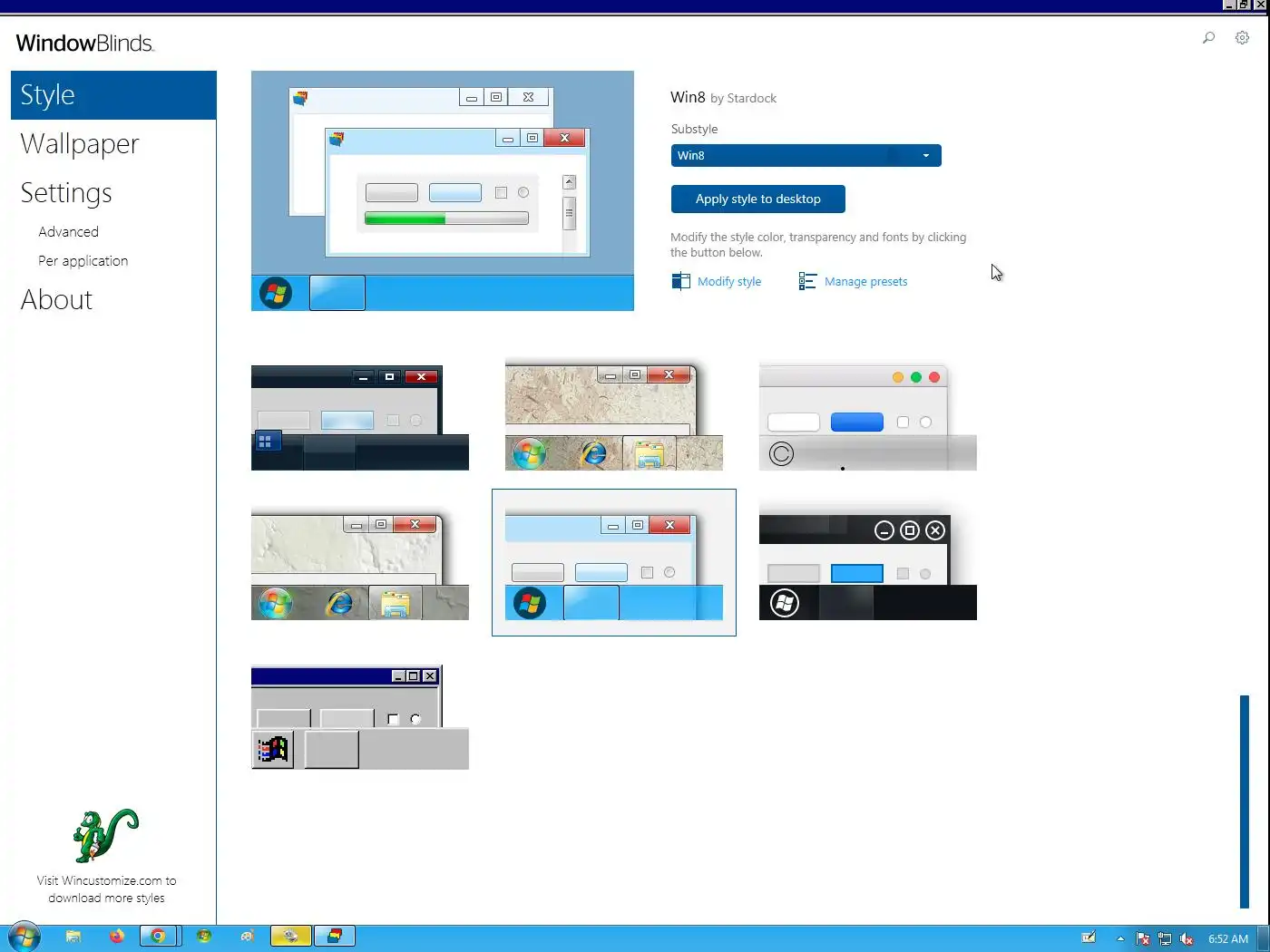Click the WindowBlinds taskbar button

pyautogui.click(x=334, y=937)
